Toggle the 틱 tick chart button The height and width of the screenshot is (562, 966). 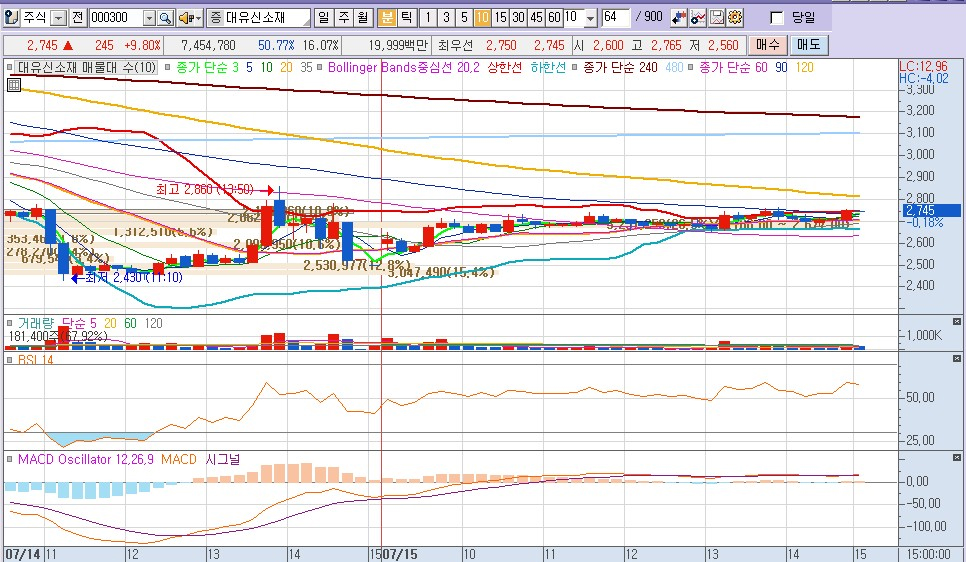405,18
